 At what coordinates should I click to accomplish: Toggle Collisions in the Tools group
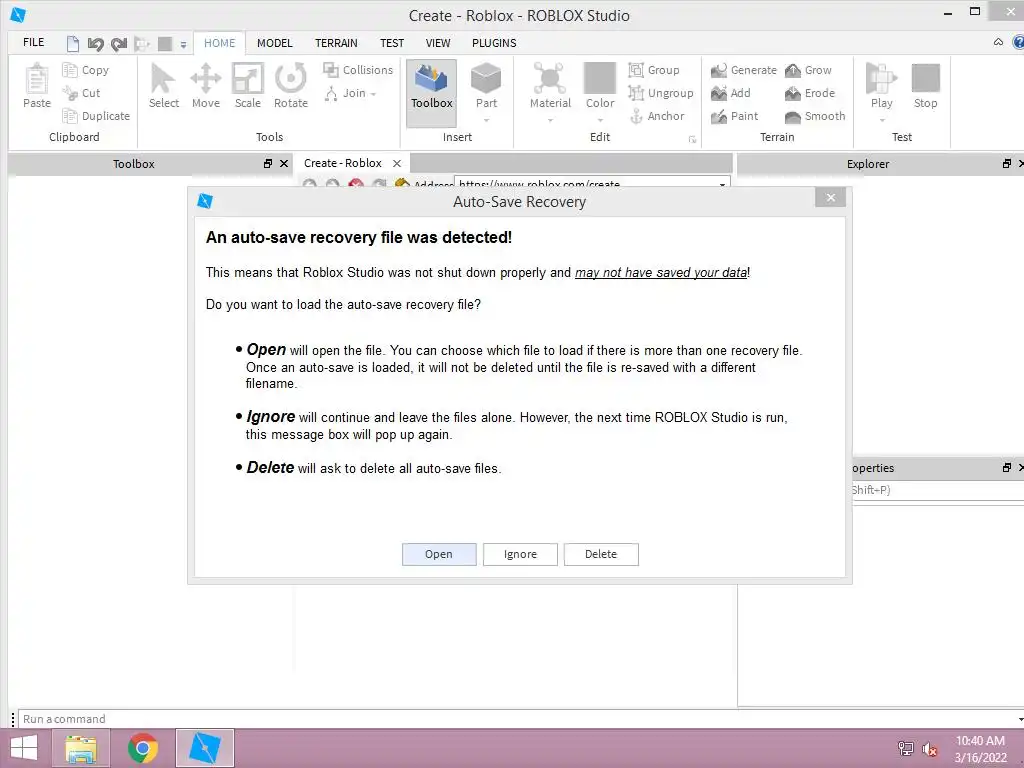tap(358, 70)
